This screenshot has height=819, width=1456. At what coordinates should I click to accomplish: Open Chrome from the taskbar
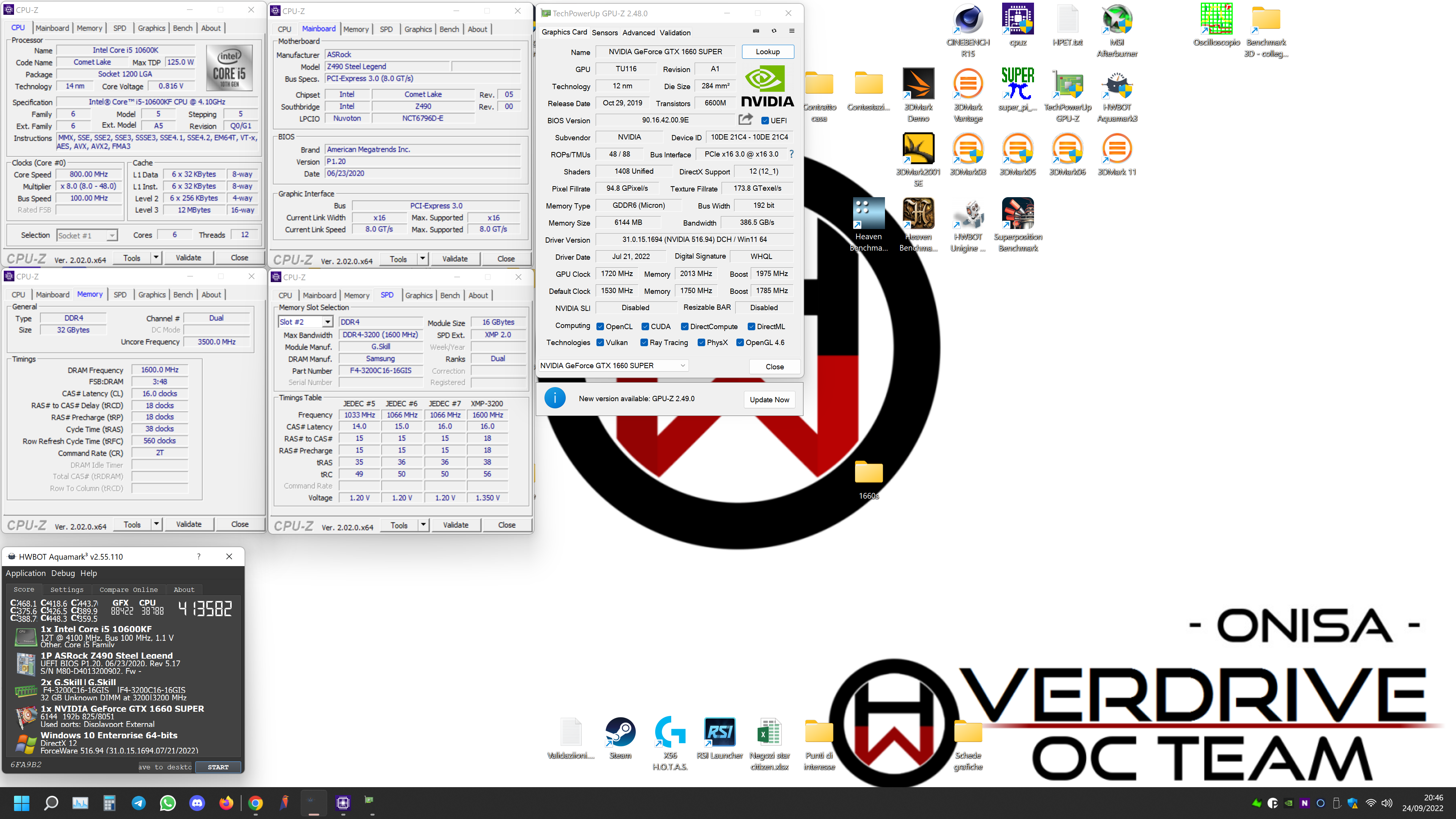pyautogui.click(x=256, y=803)
